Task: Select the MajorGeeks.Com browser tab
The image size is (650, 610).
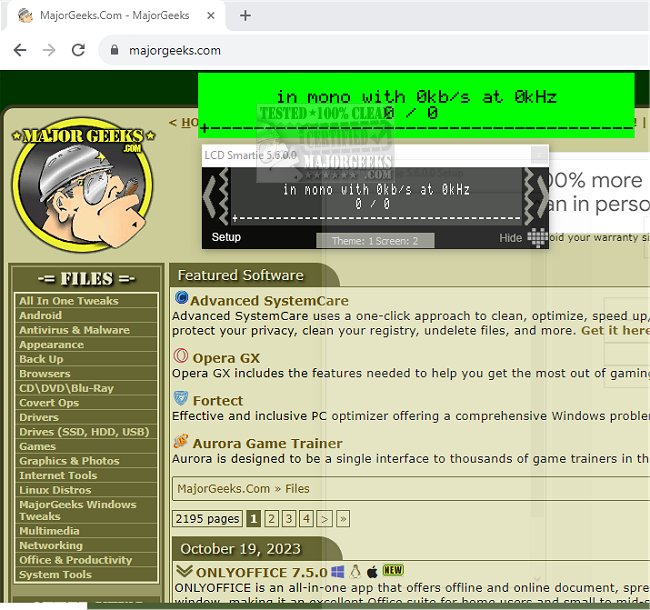Action: pos(114,16)
